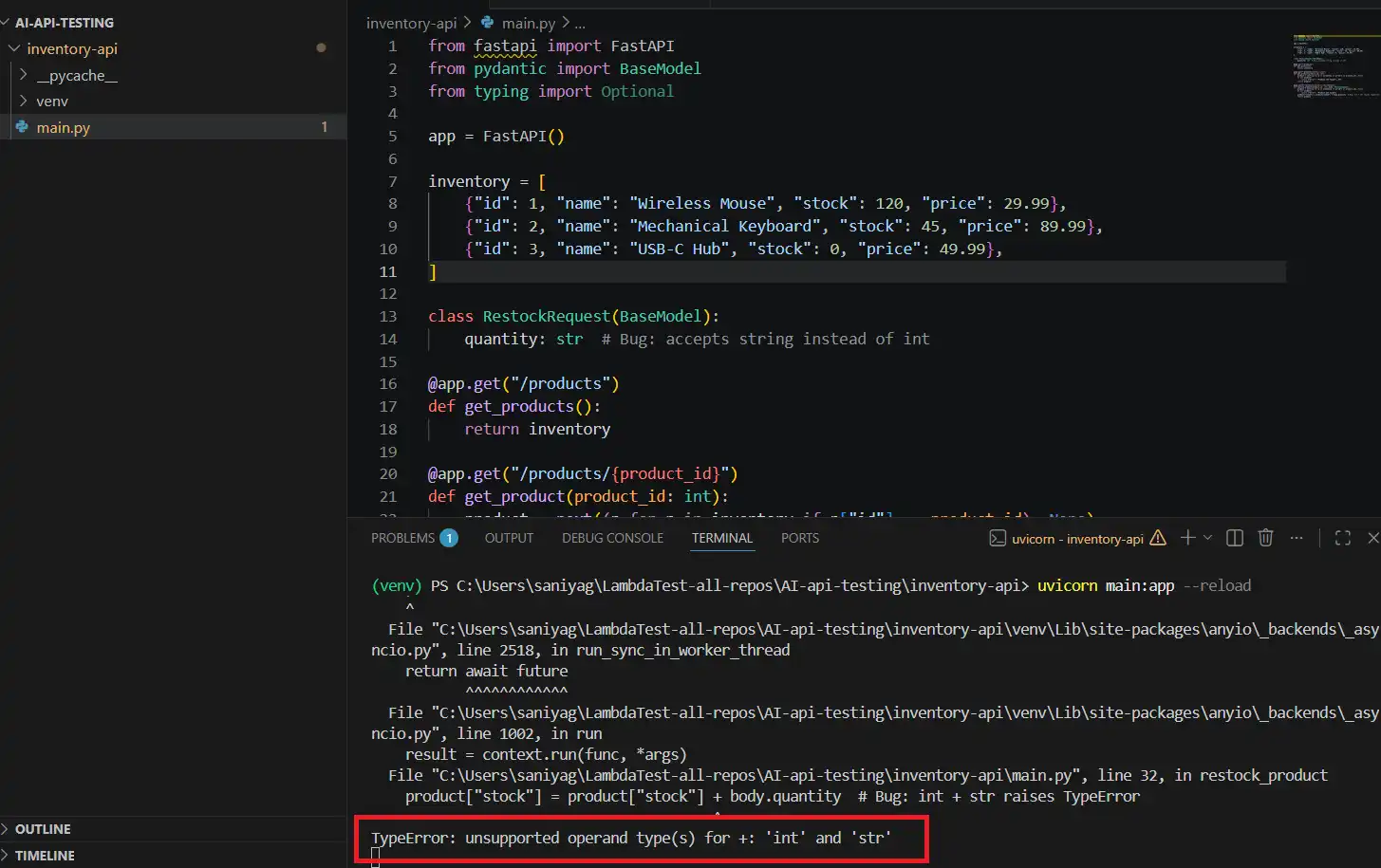The image size is (1381, 868).
Task: Split the terminal panel
Action: click(x=1234, y=538)
